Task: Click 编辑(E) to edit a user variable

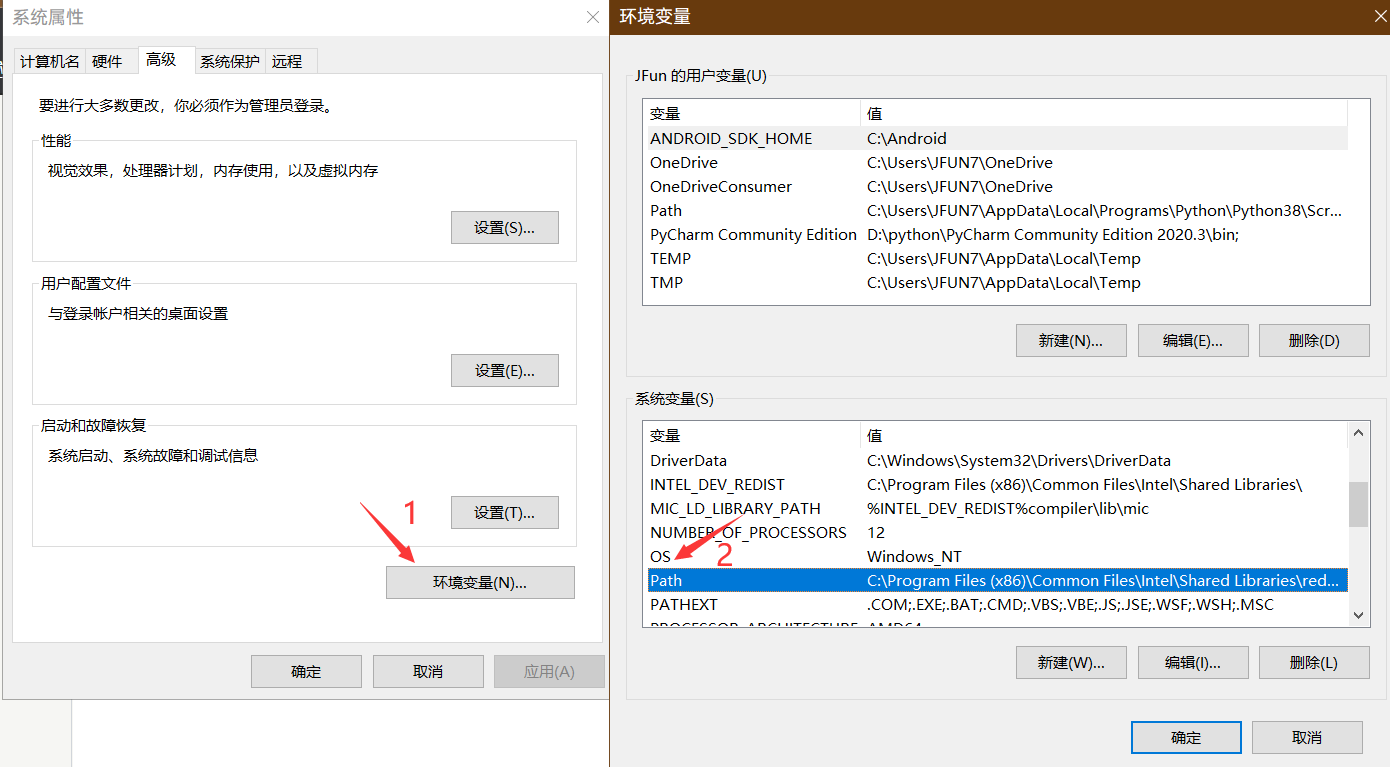Action: [x=1192, y=340]
